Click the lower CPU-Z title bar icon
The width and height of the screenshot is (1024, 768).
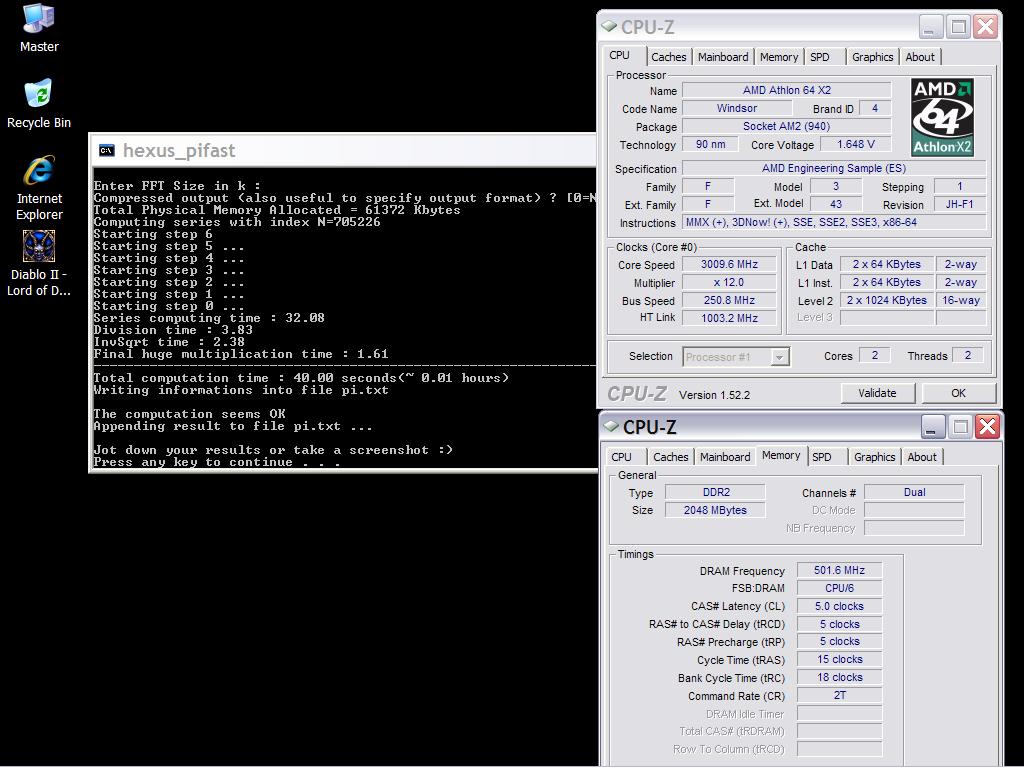611,426
